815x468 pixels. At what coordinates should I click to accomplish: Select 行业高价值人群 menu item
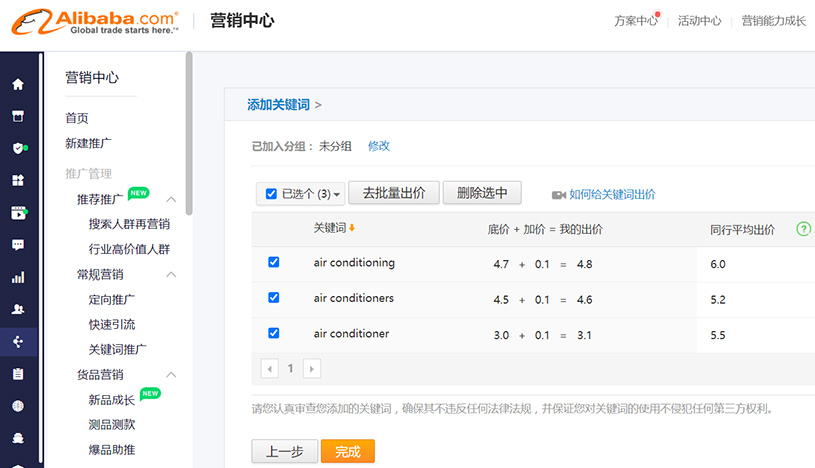coord(129,249)
